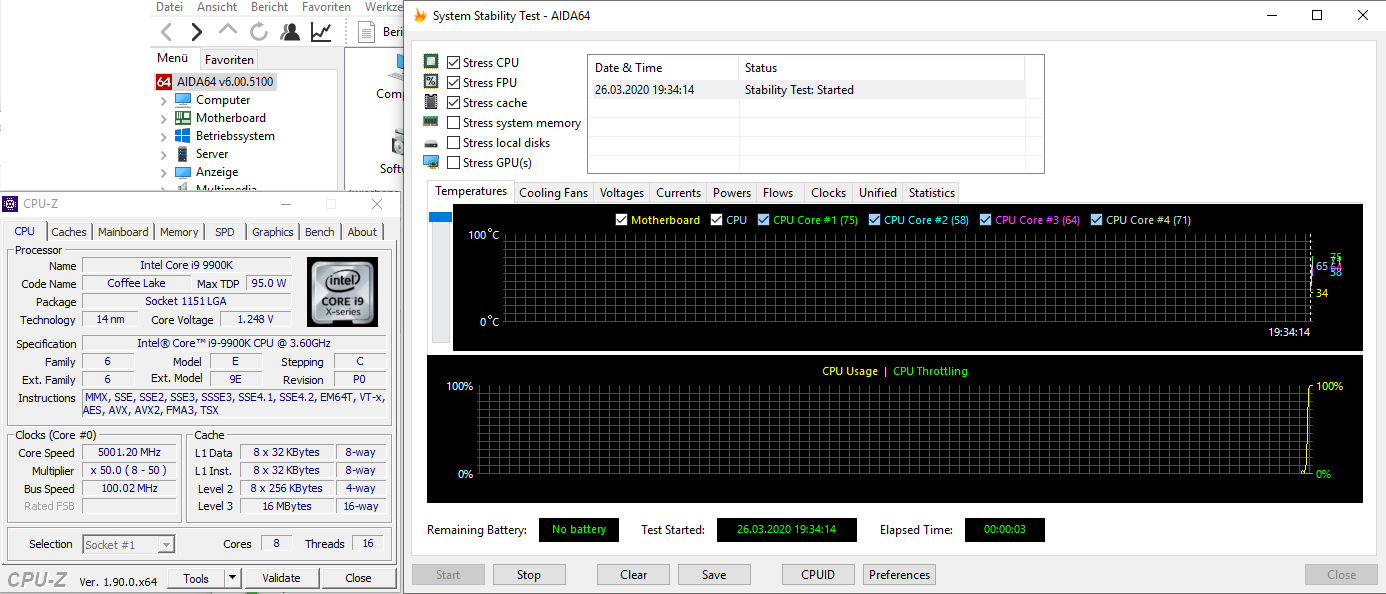Click the Intel Core i9 X-series logo

tap(343, 292)
